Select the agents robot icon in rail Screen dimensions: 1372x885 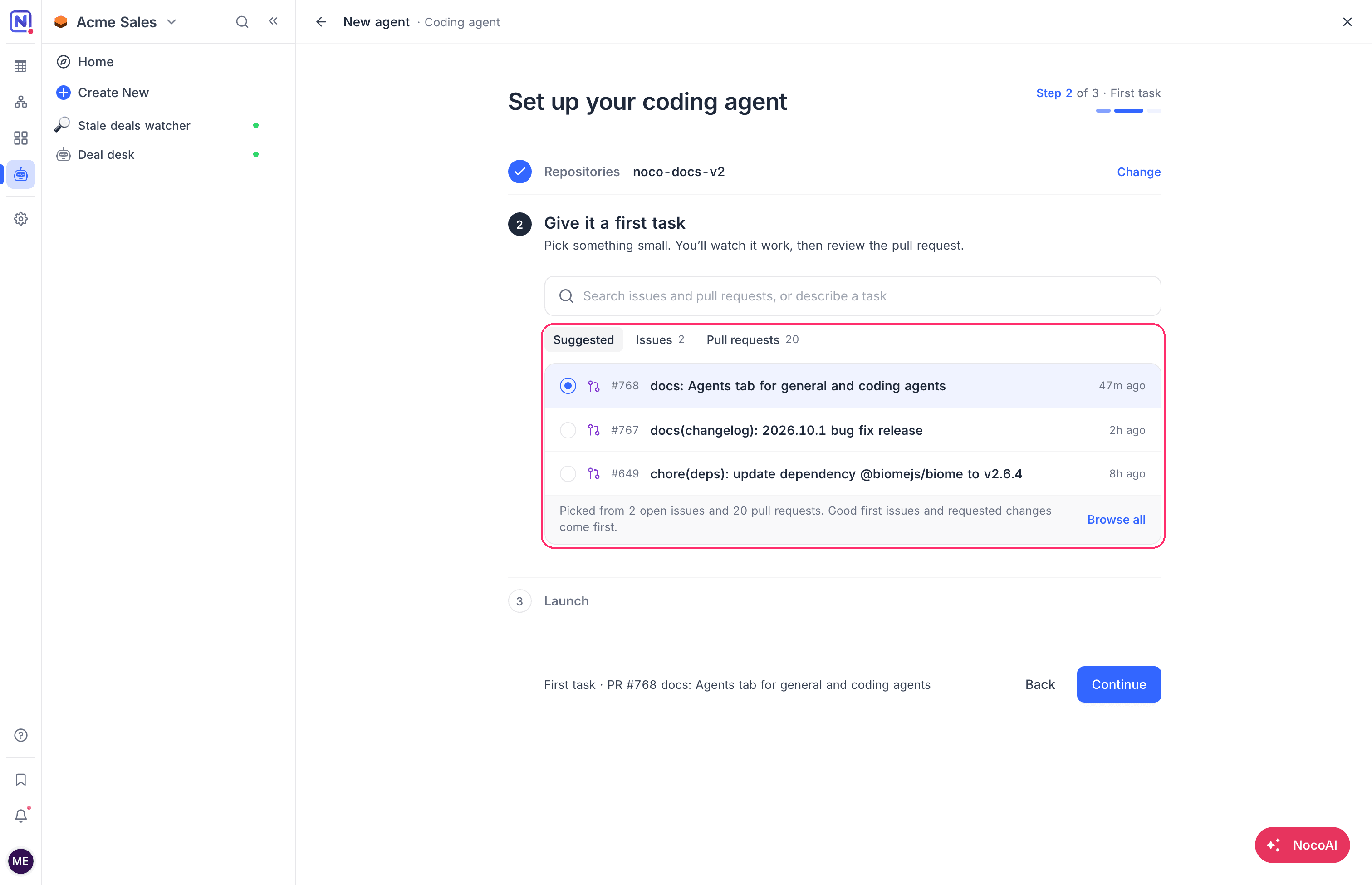click(x=21, y=174)
